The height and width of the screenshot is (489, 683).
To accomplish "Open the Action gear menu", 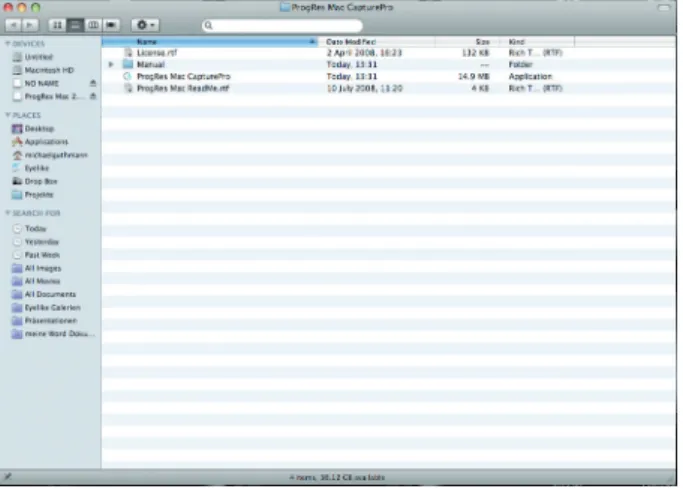I will pos(145,25).
